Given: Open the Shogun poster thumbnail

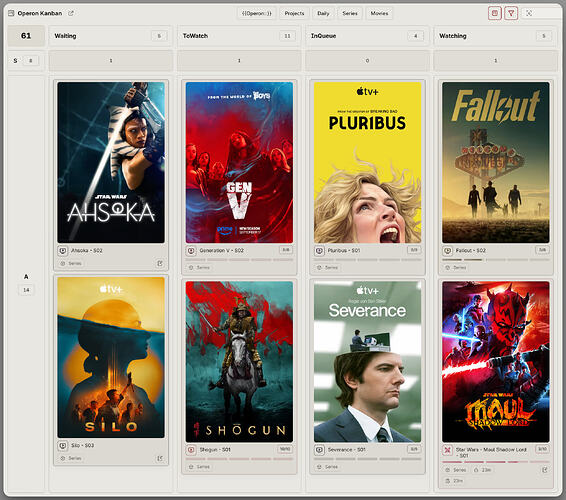Looking at the screenshot, I should 239,362.
